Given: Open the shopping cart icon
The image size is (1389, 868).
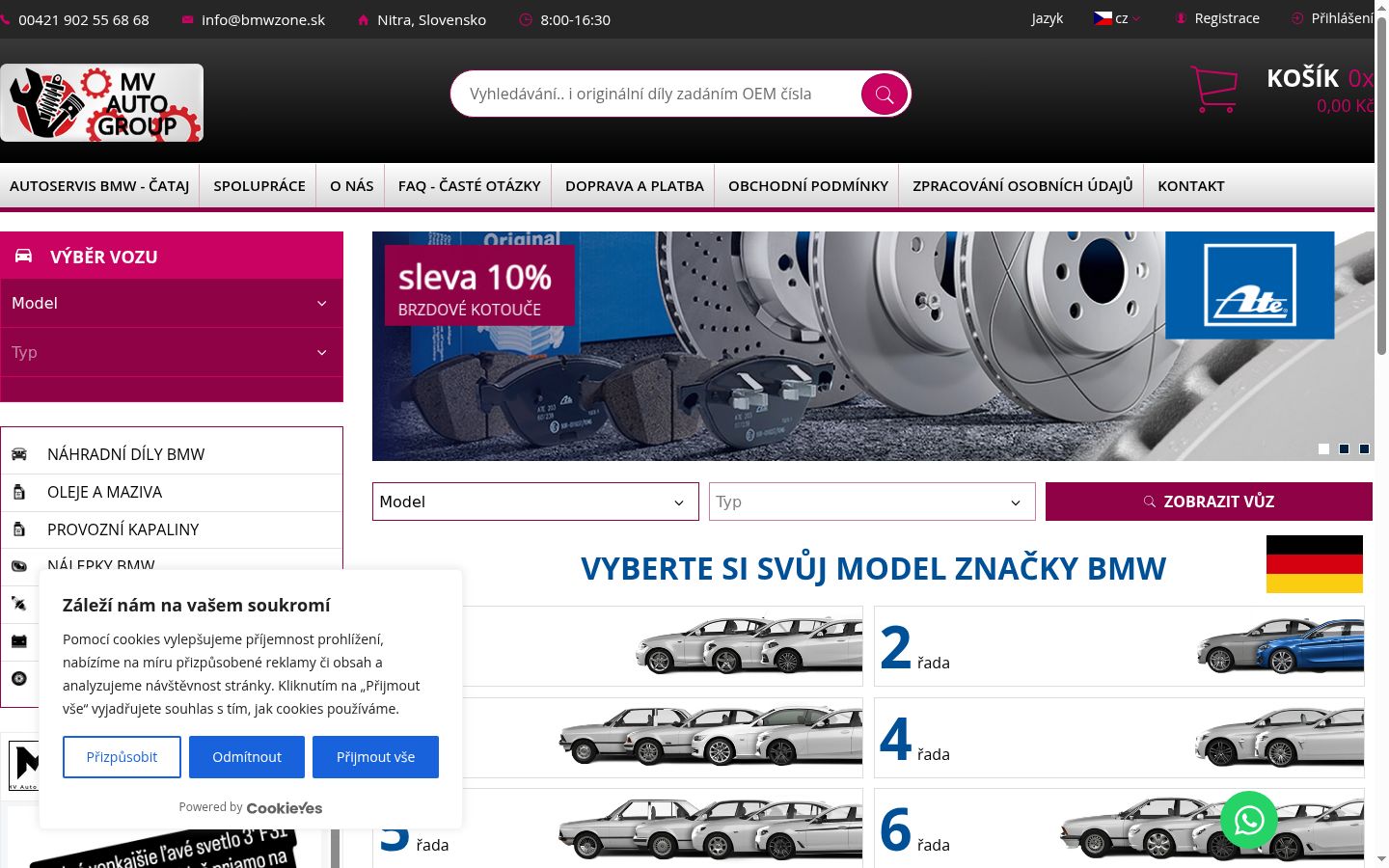Looking at the screenshot, I should click(1213, 89).
